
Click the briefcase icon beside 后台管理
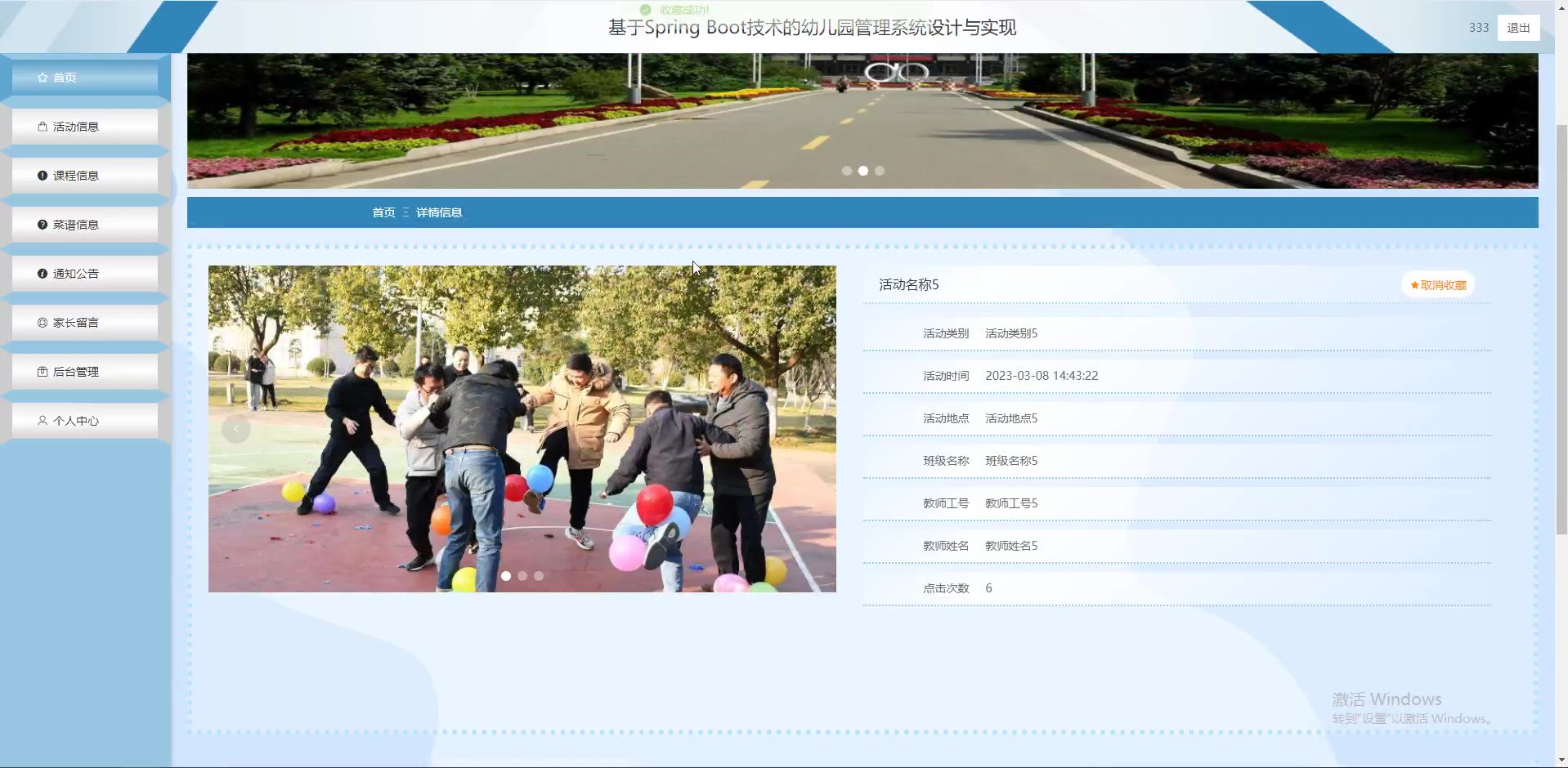tap(43, 372)
